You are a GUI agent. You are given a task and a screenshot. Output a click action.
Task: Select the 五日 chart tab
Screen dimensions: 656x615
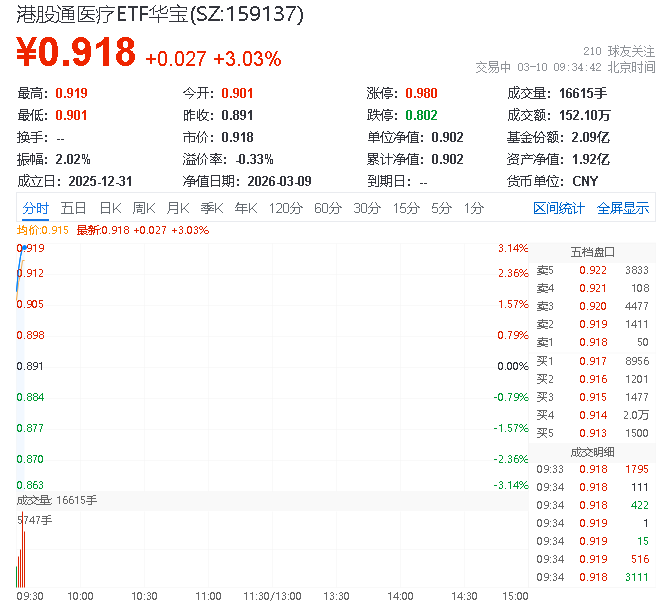(x=73, y=208)
